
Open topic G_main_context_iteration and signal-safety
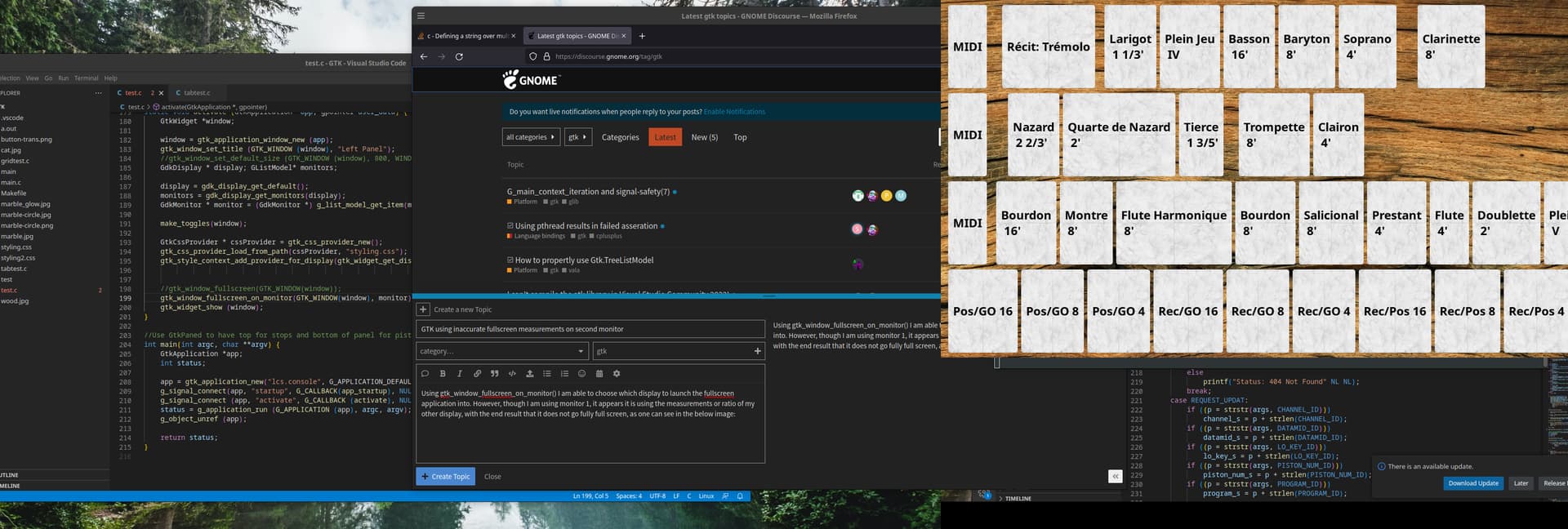point(588,192)
